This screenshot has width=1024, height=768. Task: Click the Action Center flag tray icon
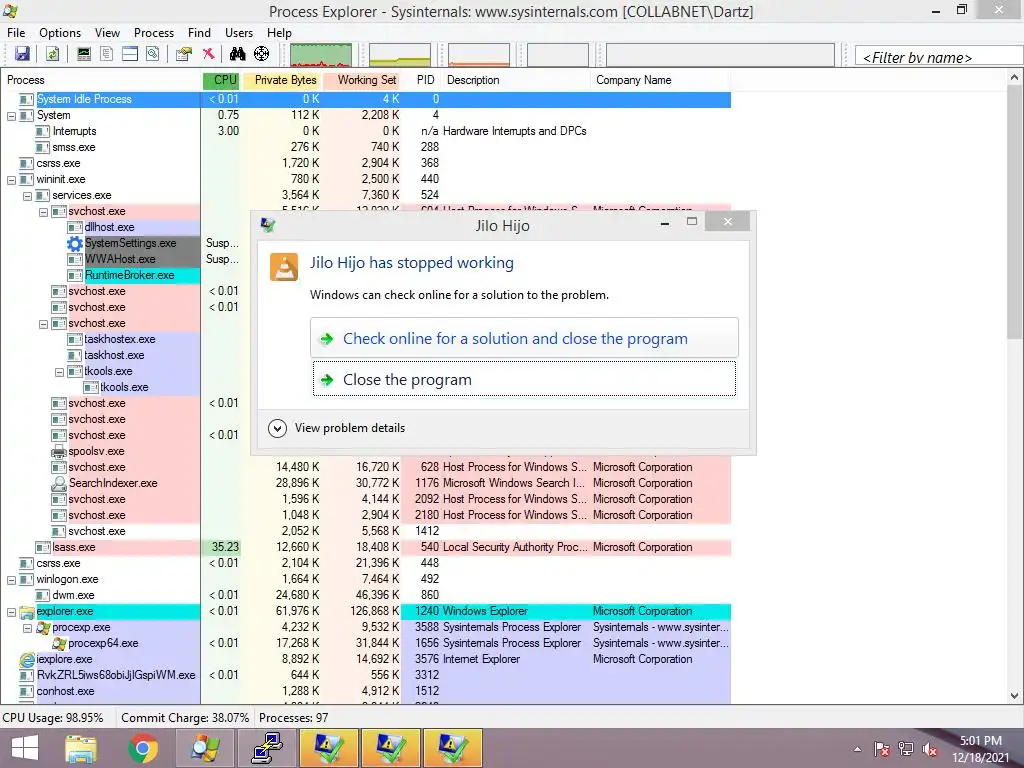coord(881,749)
